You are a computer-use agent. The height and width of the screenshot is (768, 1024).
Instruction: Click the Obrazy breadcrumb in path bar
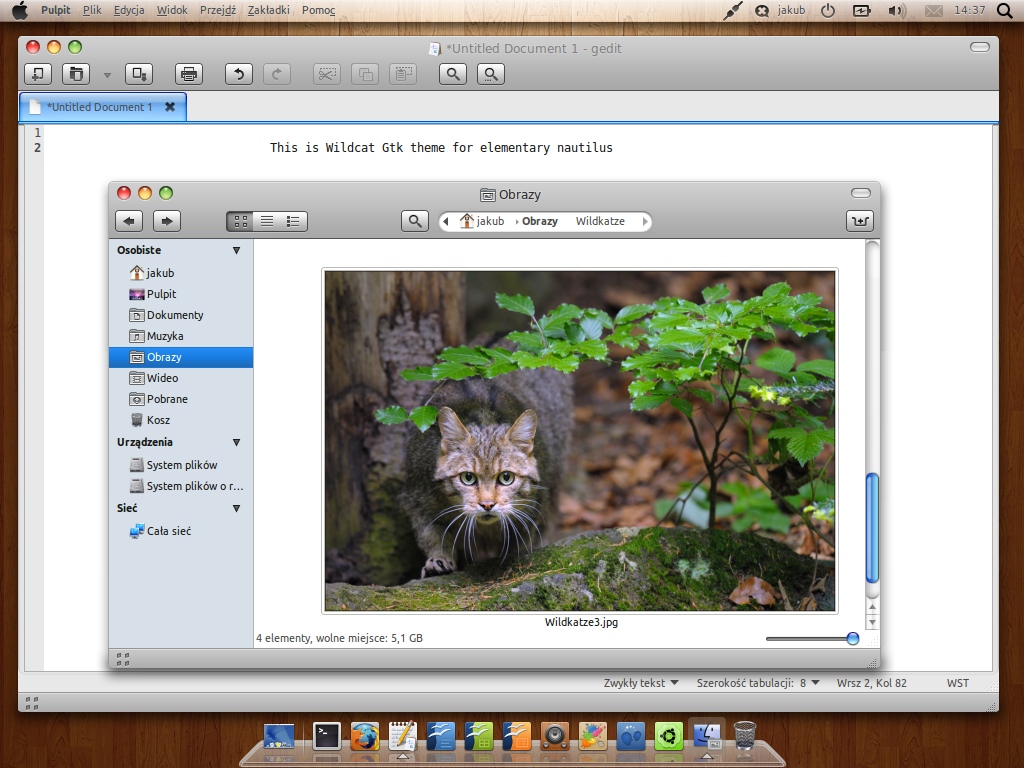539,221
